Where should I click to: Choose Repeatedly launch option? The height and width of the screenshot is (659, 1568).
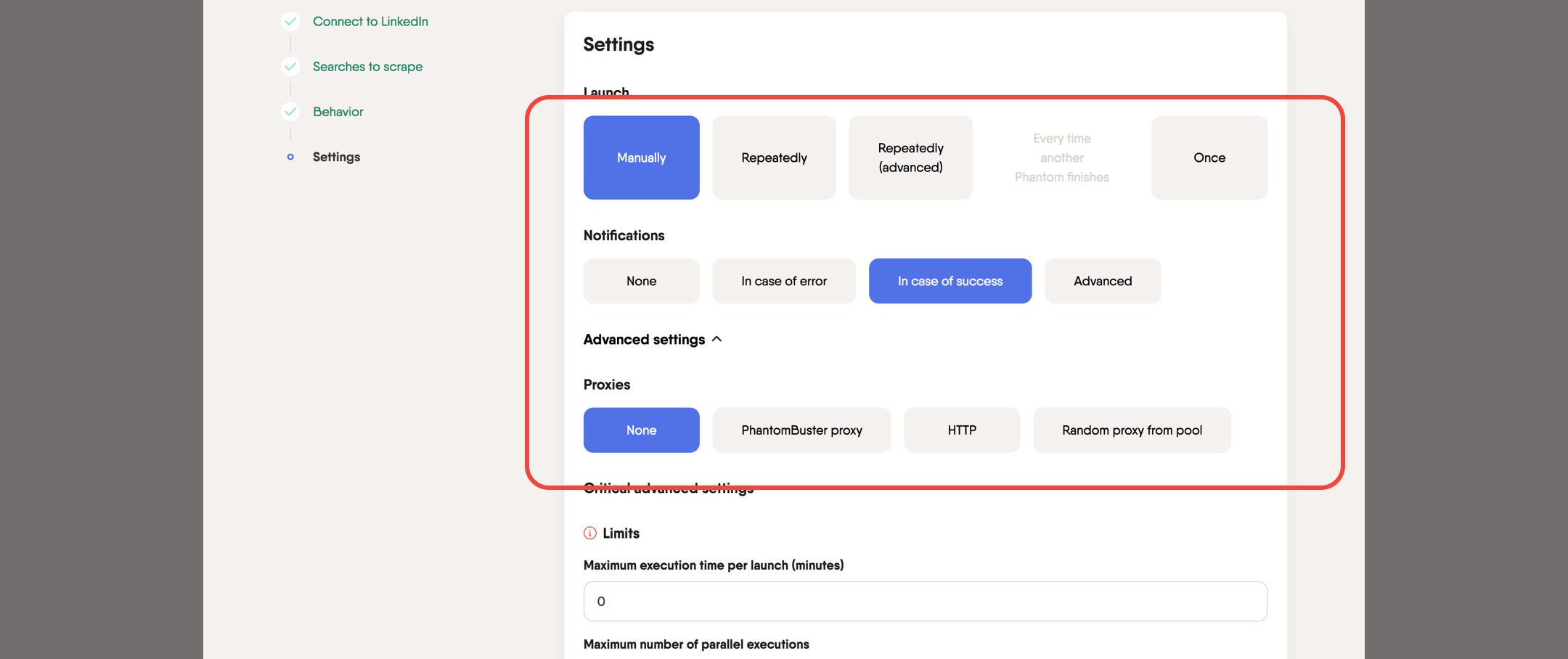774,157
